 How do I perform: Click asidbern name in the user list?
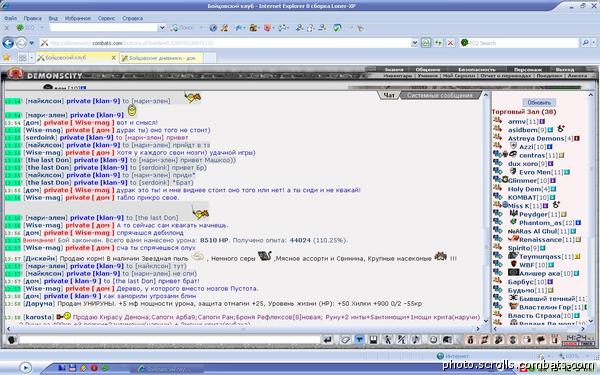523,130
